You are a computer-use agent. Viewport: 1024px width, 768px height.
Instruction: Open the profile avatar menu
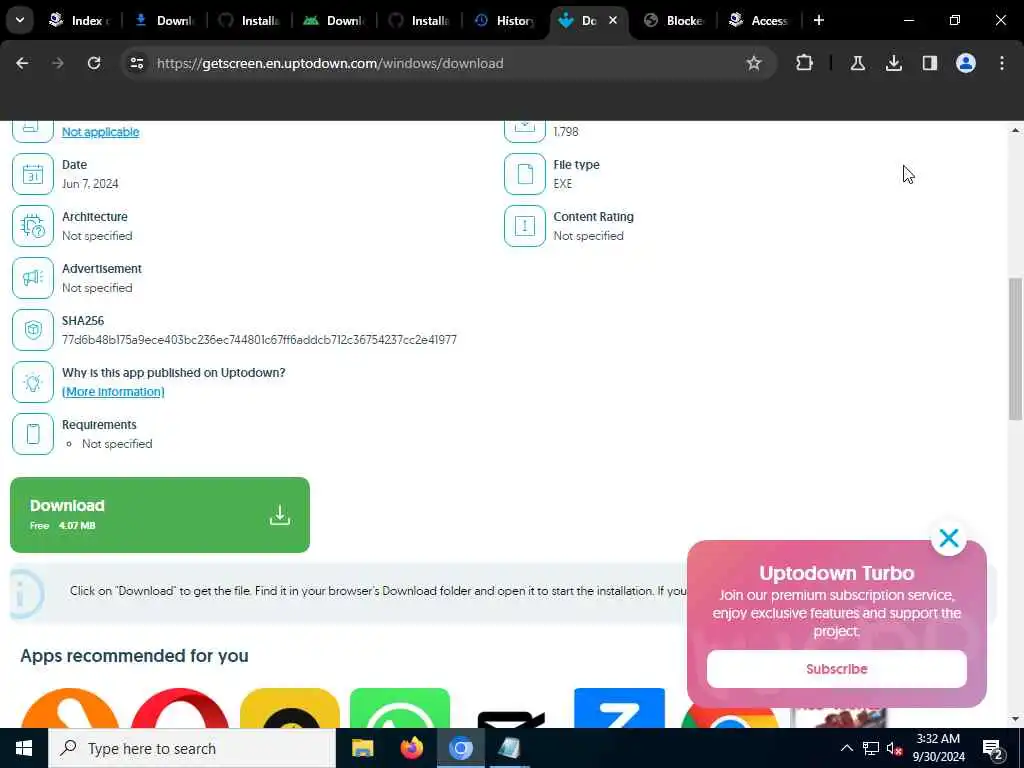click(x=966, y=63)
